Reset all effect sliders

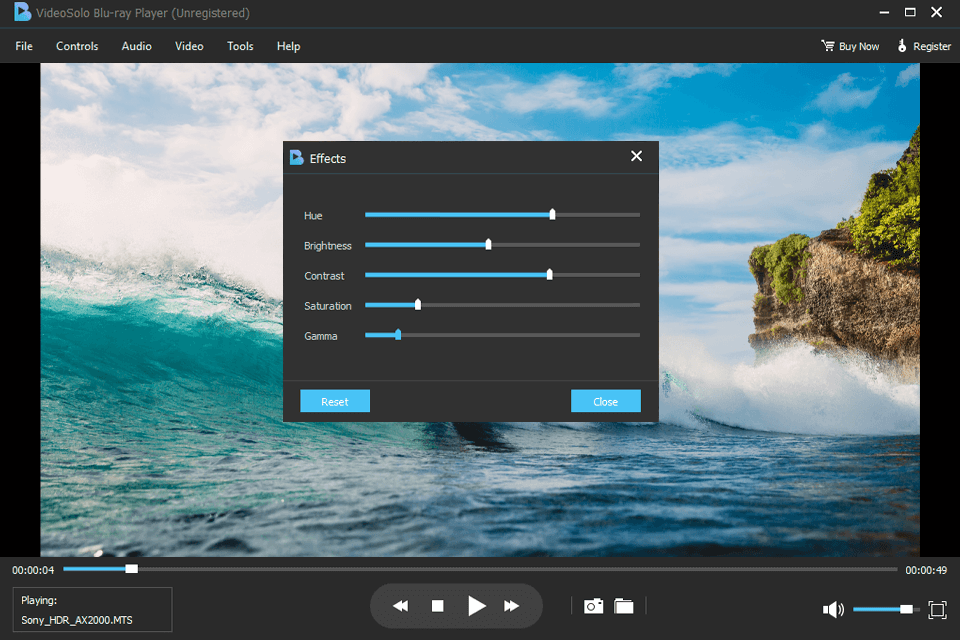334,400
